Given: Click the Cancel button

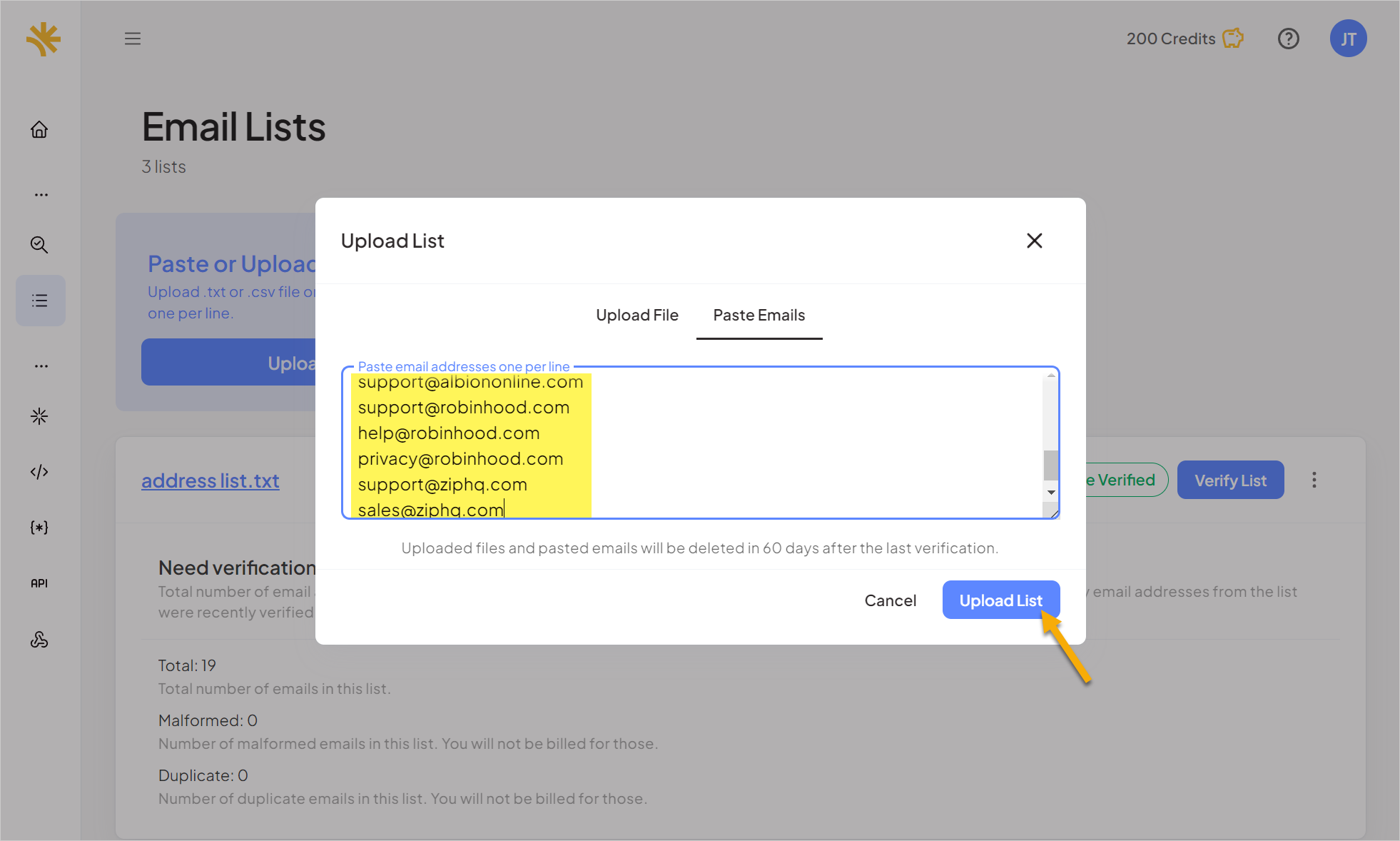Looking at the screenshot, I should [x=890, y=599].
